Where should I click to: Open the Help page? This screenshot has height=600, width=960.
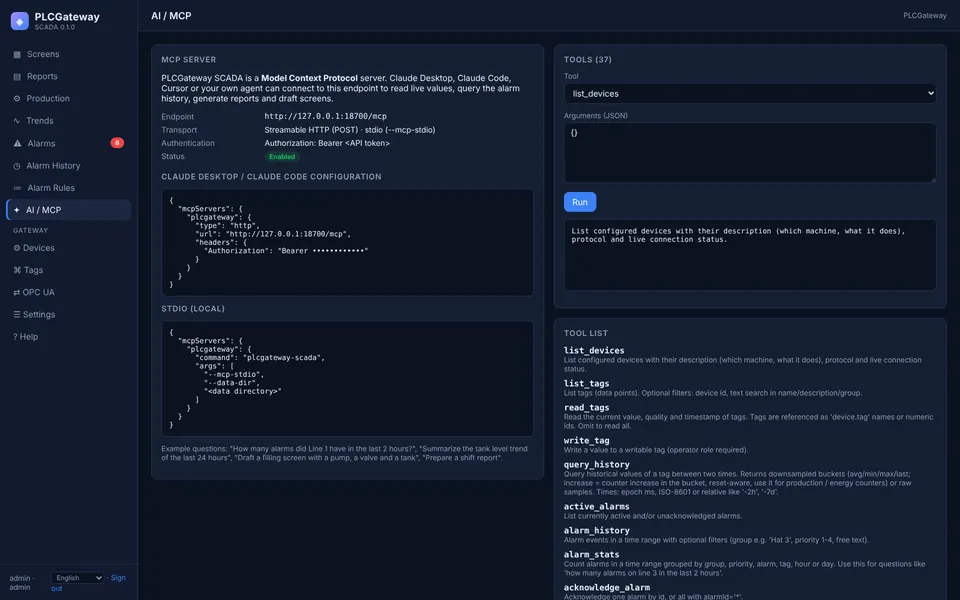tap(69, 336)
